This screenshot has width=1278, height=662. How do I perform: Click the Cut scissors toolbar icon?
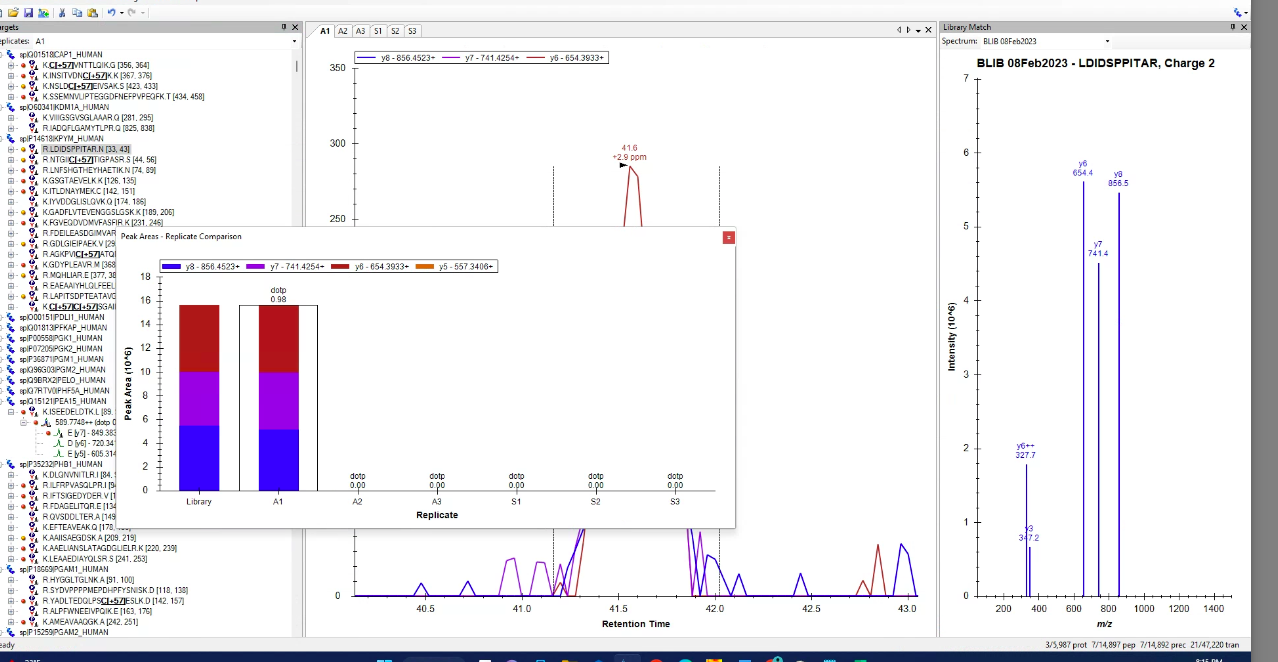[x=63, y=12]
